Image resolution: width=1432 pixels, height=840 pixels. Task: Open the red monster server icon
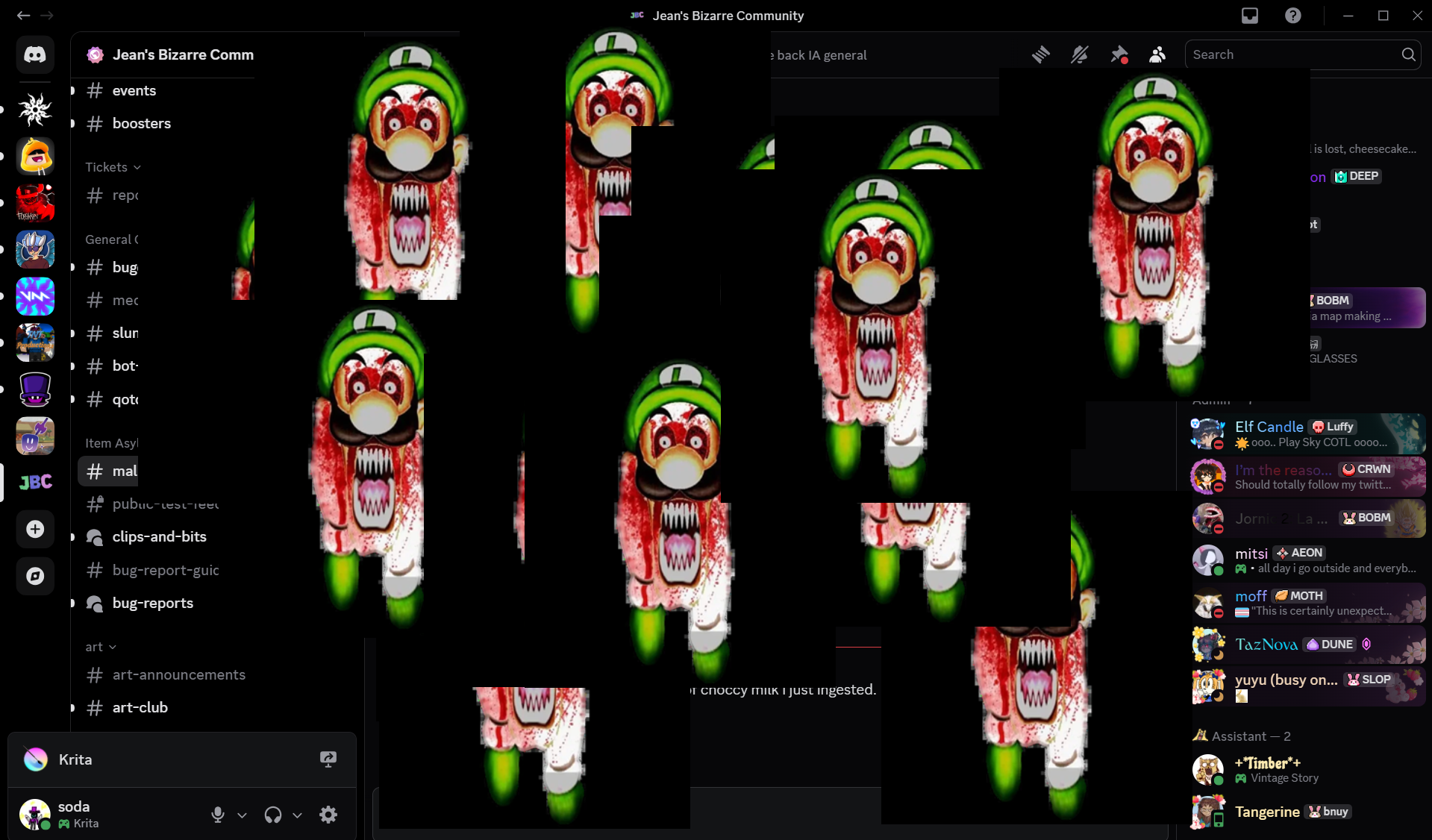35,202
